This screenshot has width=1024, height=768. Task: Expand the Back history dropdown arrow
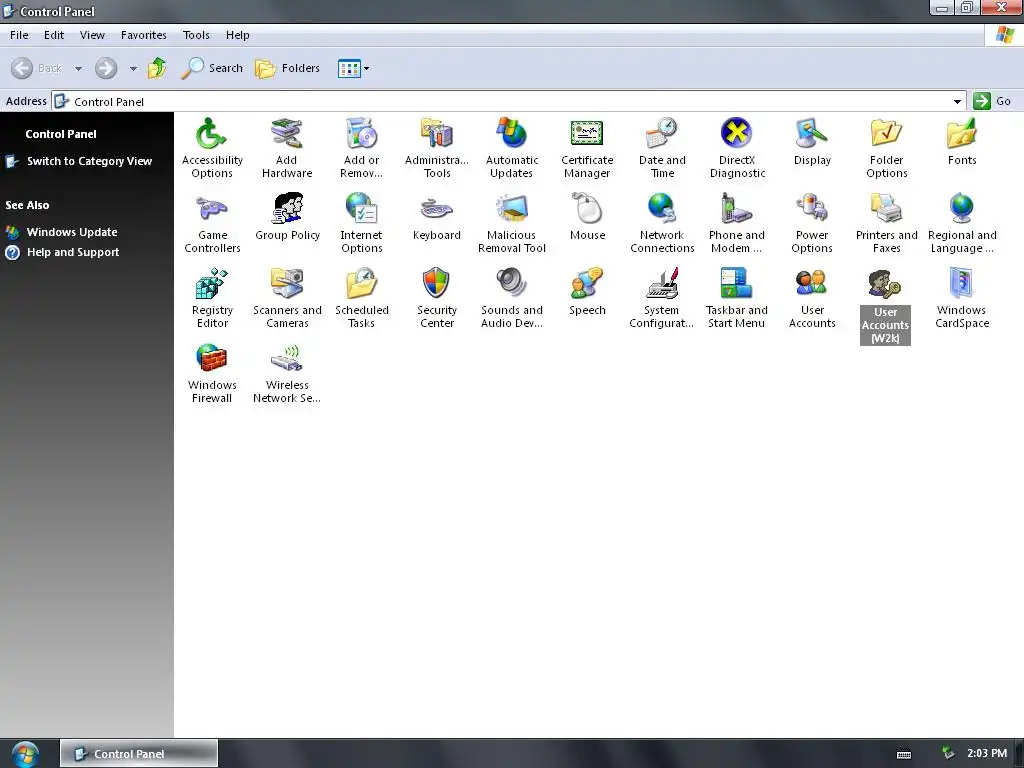(x=78, y=68)
